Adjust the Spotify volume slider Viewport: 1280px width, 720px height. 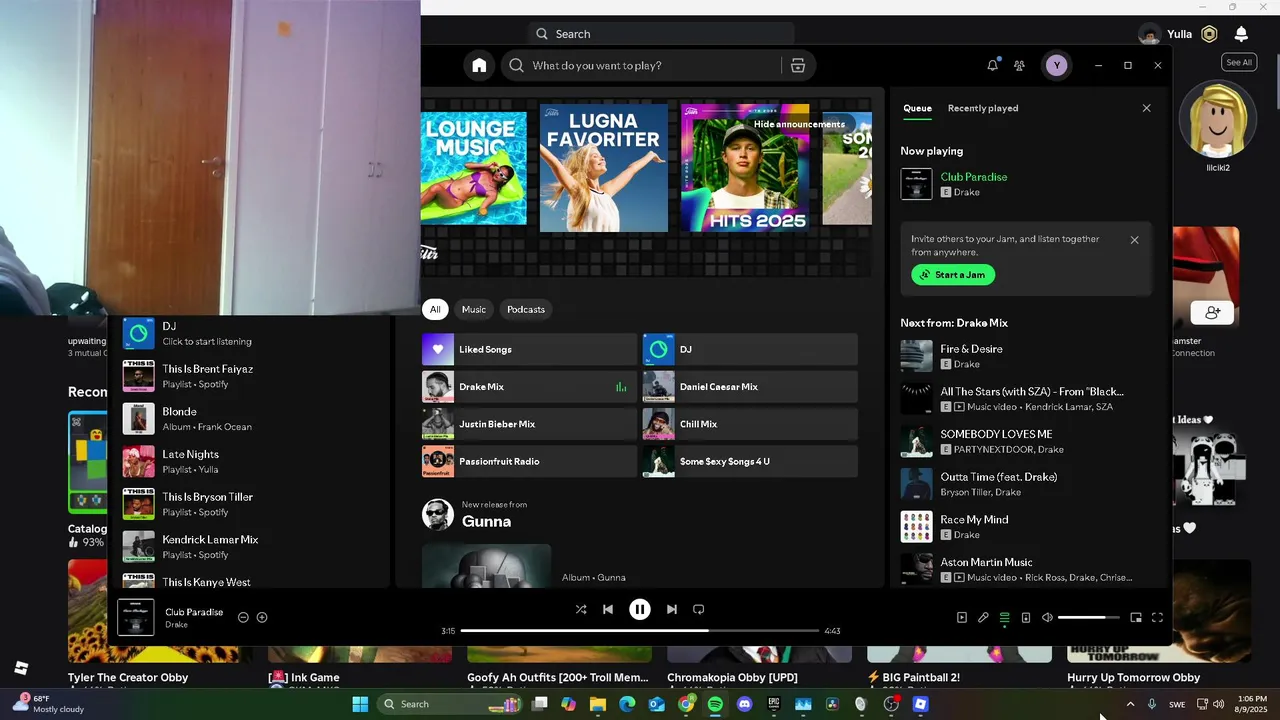tap(1088, 618)
